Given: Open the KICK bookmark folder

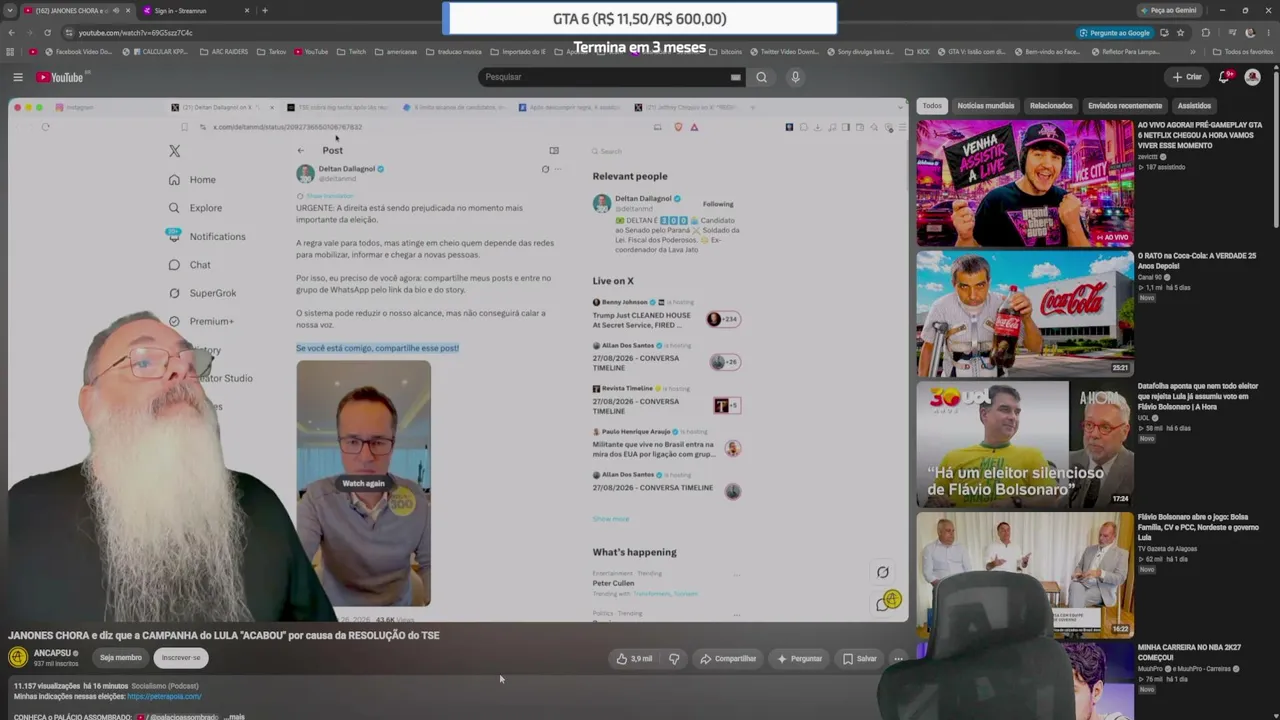Looking at the screenshot, I should (917, 52).
